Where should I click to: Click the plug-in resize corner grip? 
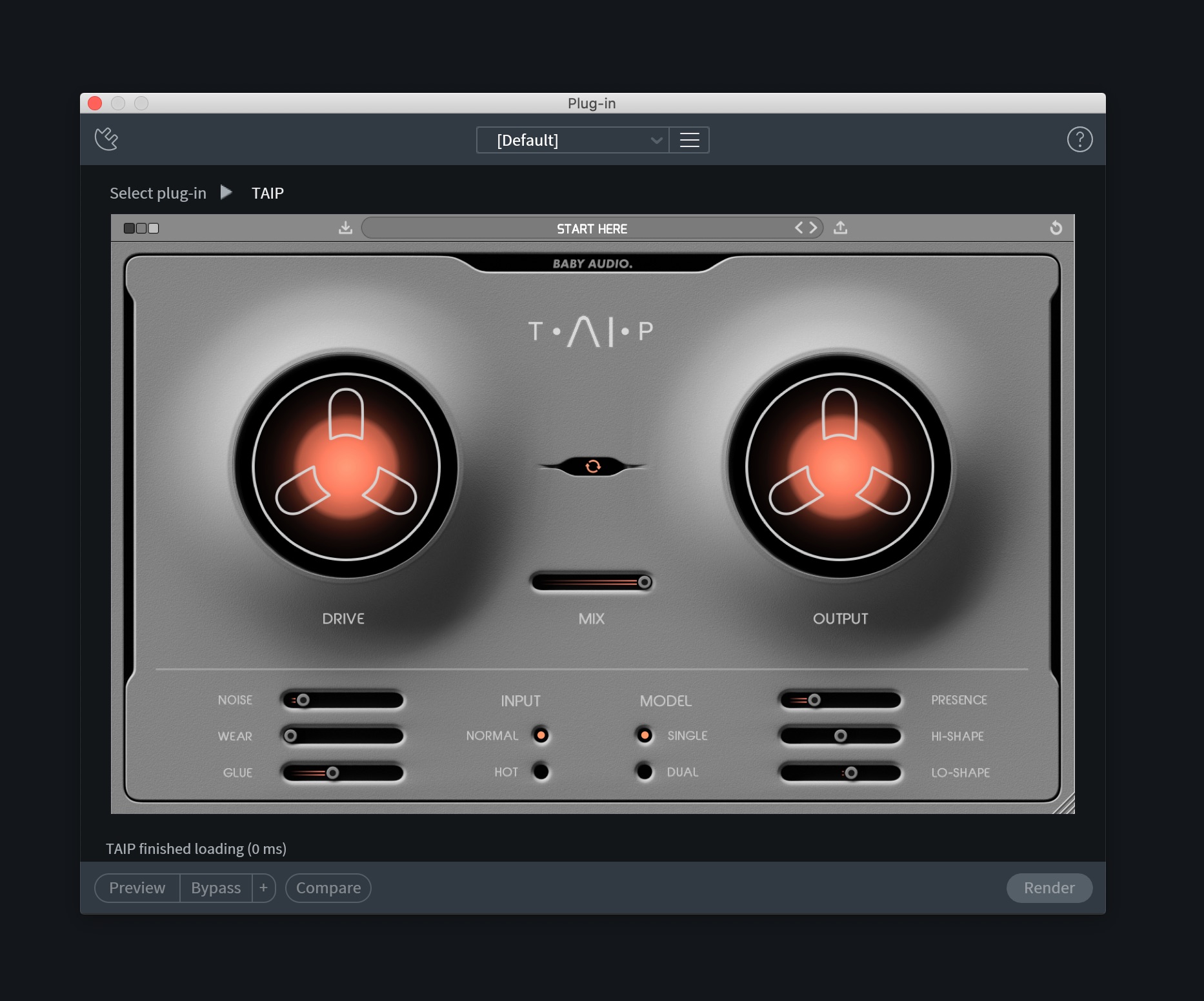click(x=1065, y=804)
